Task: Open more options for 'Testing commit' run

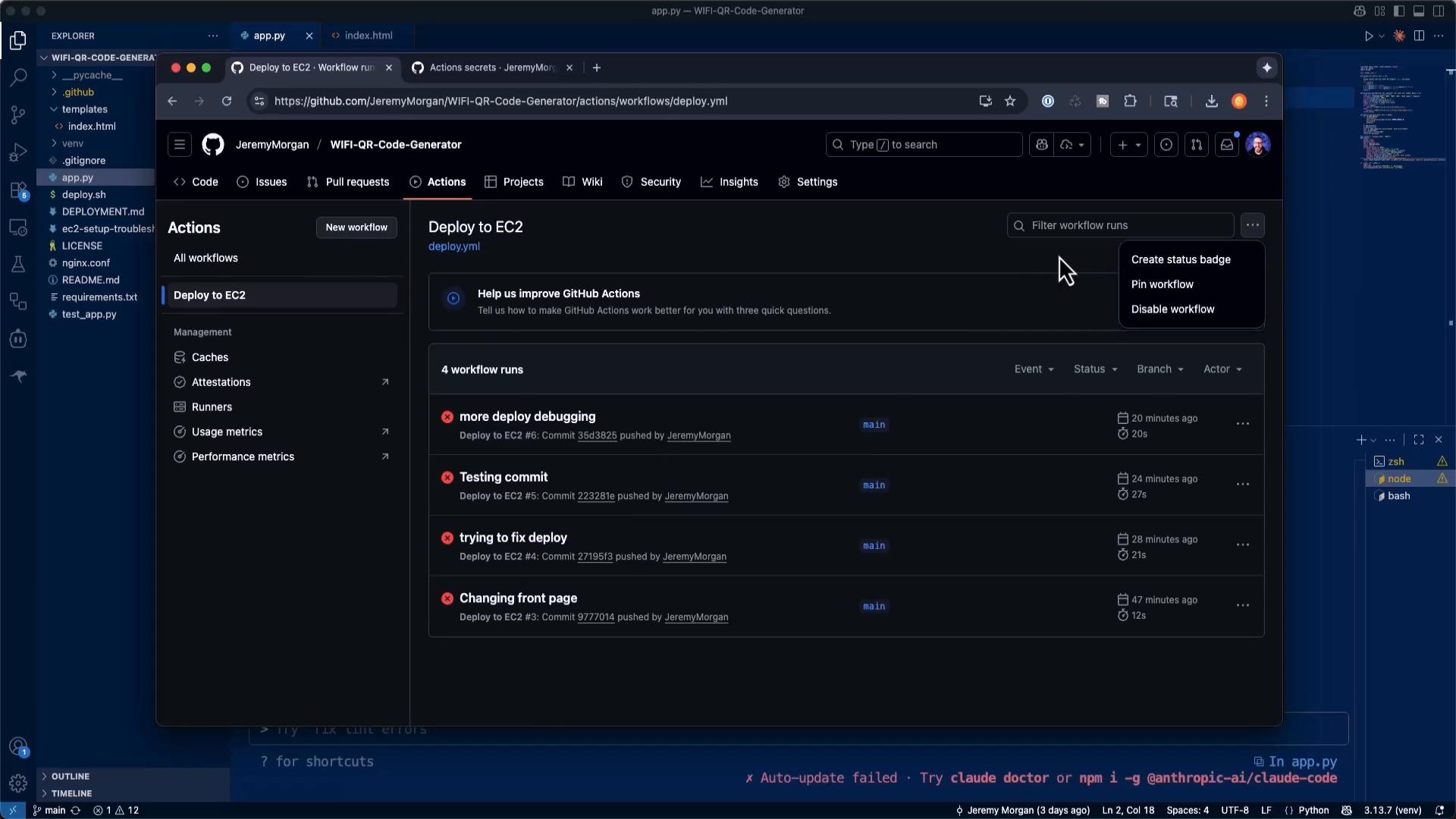Action: [1243, 485]
